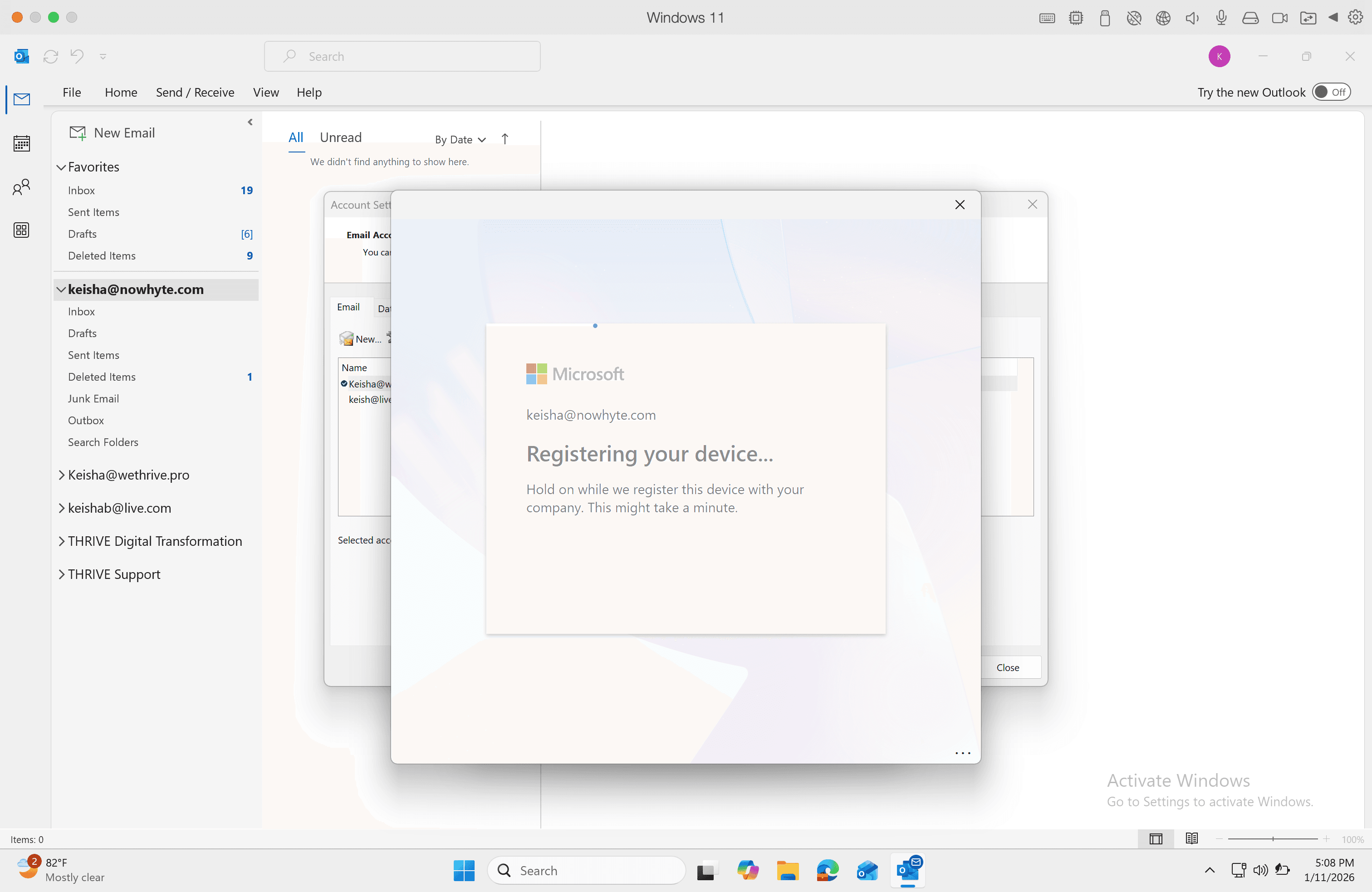Viewport: 1372px width, 892px height.
Task: Adjust the zoom slider in the status bar
Action: (1272, 839)
